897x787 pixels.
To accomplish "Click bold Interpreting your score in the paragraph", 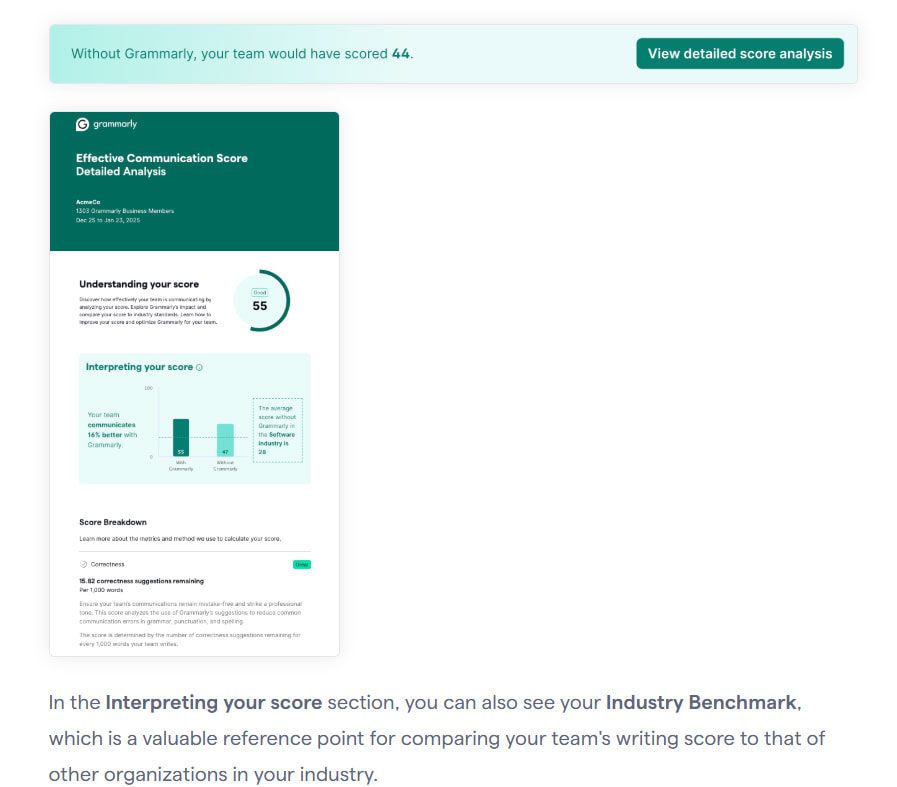I will click(213, 702).
